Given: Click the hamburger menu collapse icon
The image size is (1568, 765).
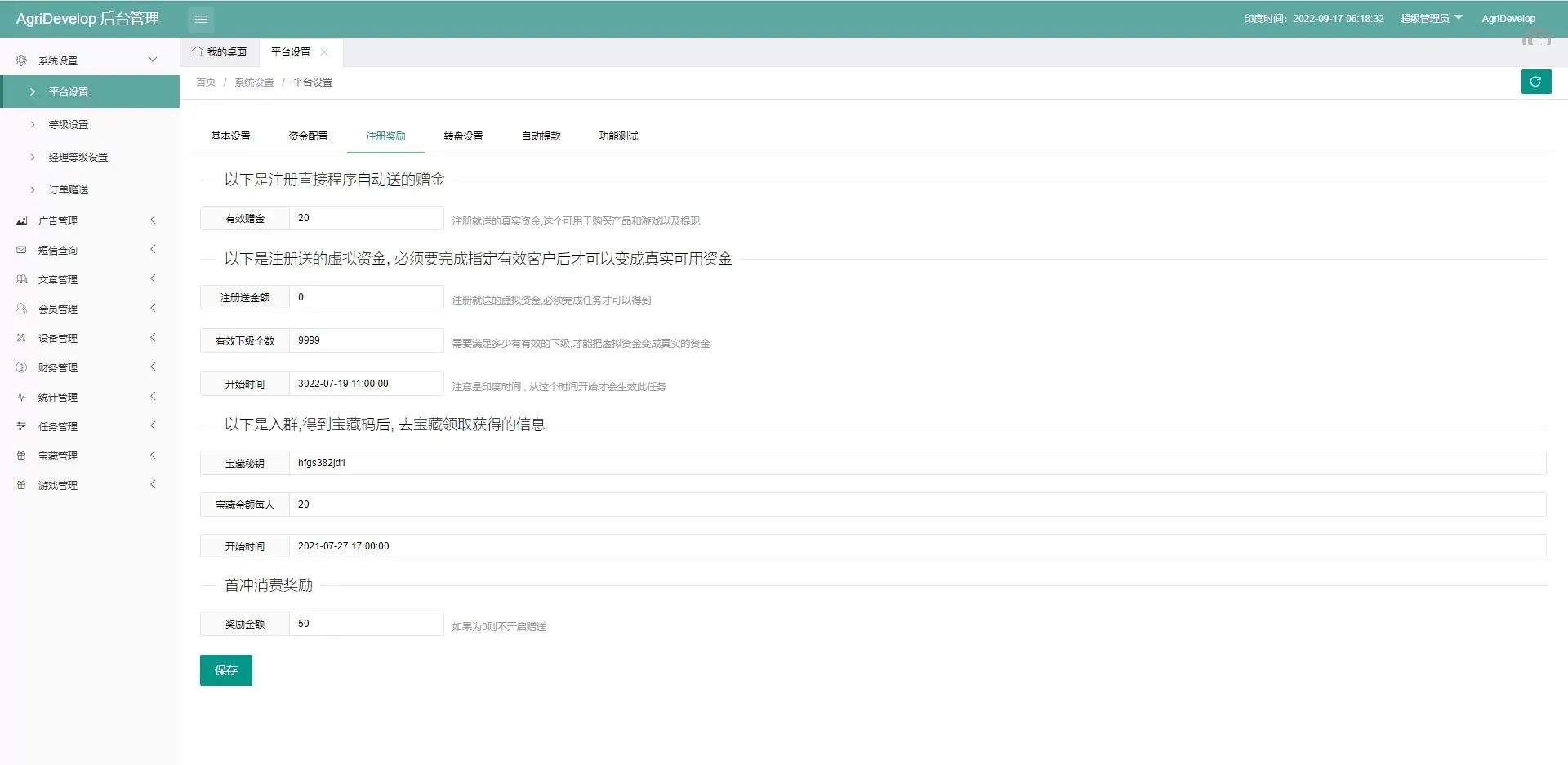Looking at the screenshot, I should point(201,19).
